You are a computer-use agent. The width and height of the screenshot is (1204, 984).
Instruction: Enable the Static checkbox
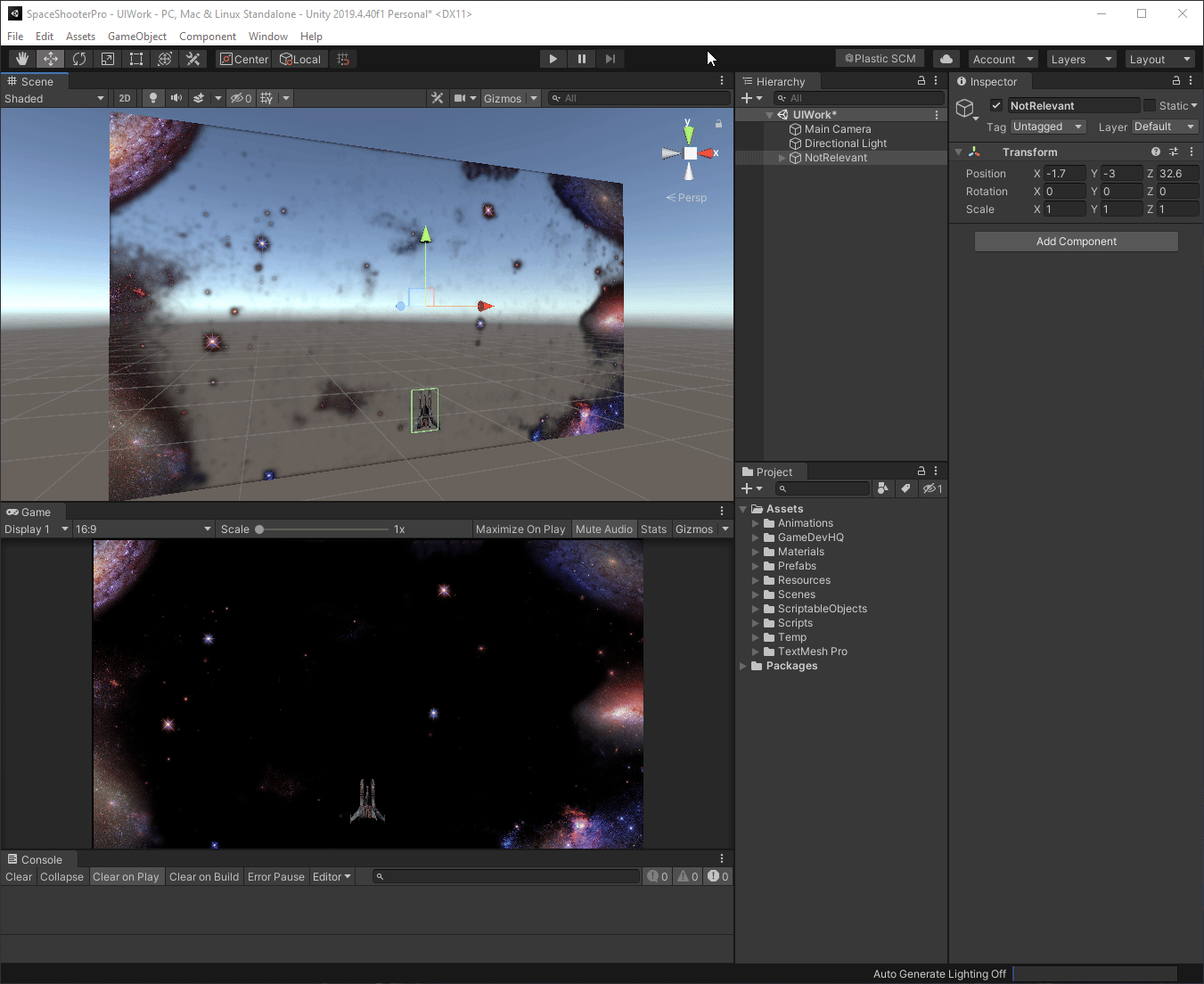click(x=1150, y=105)
